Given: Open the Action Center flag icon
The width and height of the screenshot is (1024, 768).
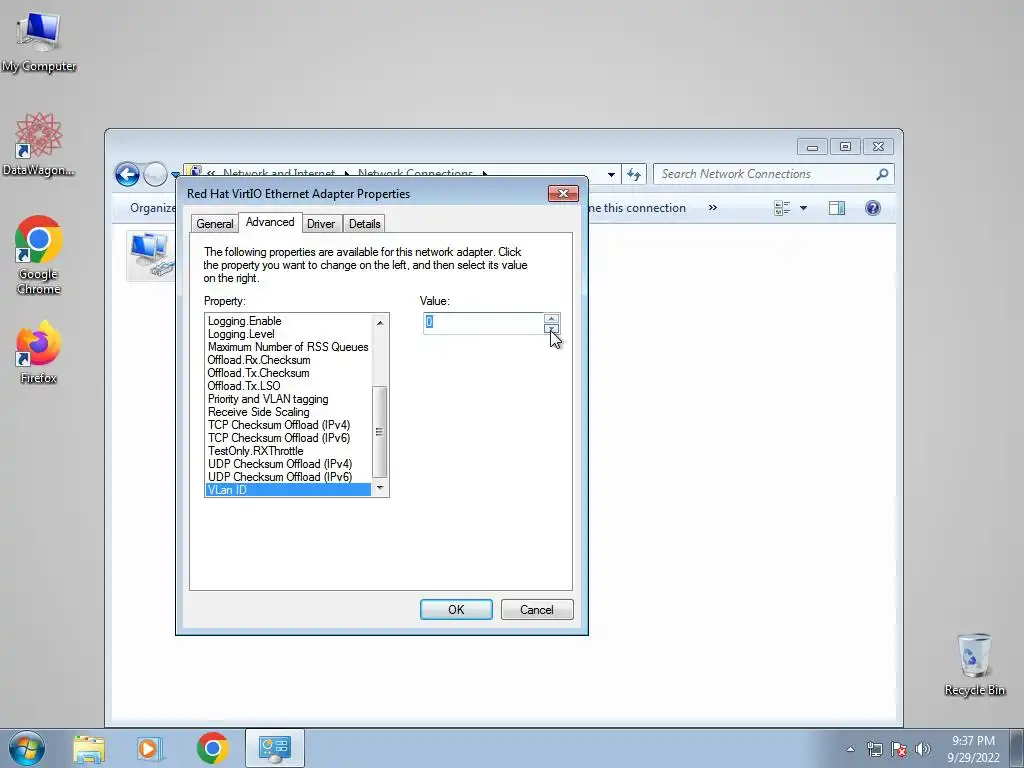Looking at the screenshot, I should [899, 750].
